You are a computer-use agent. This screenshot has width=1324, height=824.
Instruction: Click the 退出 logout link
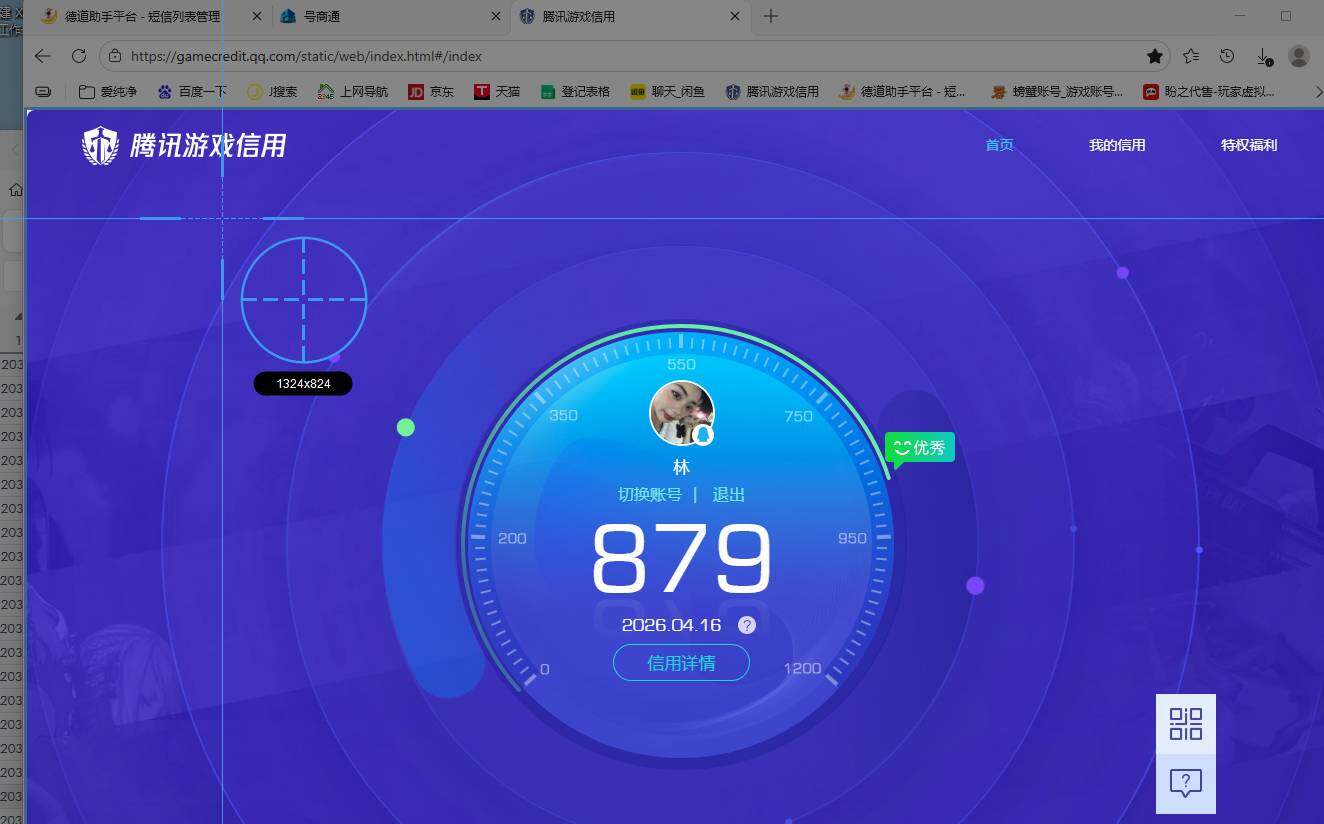click(728, 494)
